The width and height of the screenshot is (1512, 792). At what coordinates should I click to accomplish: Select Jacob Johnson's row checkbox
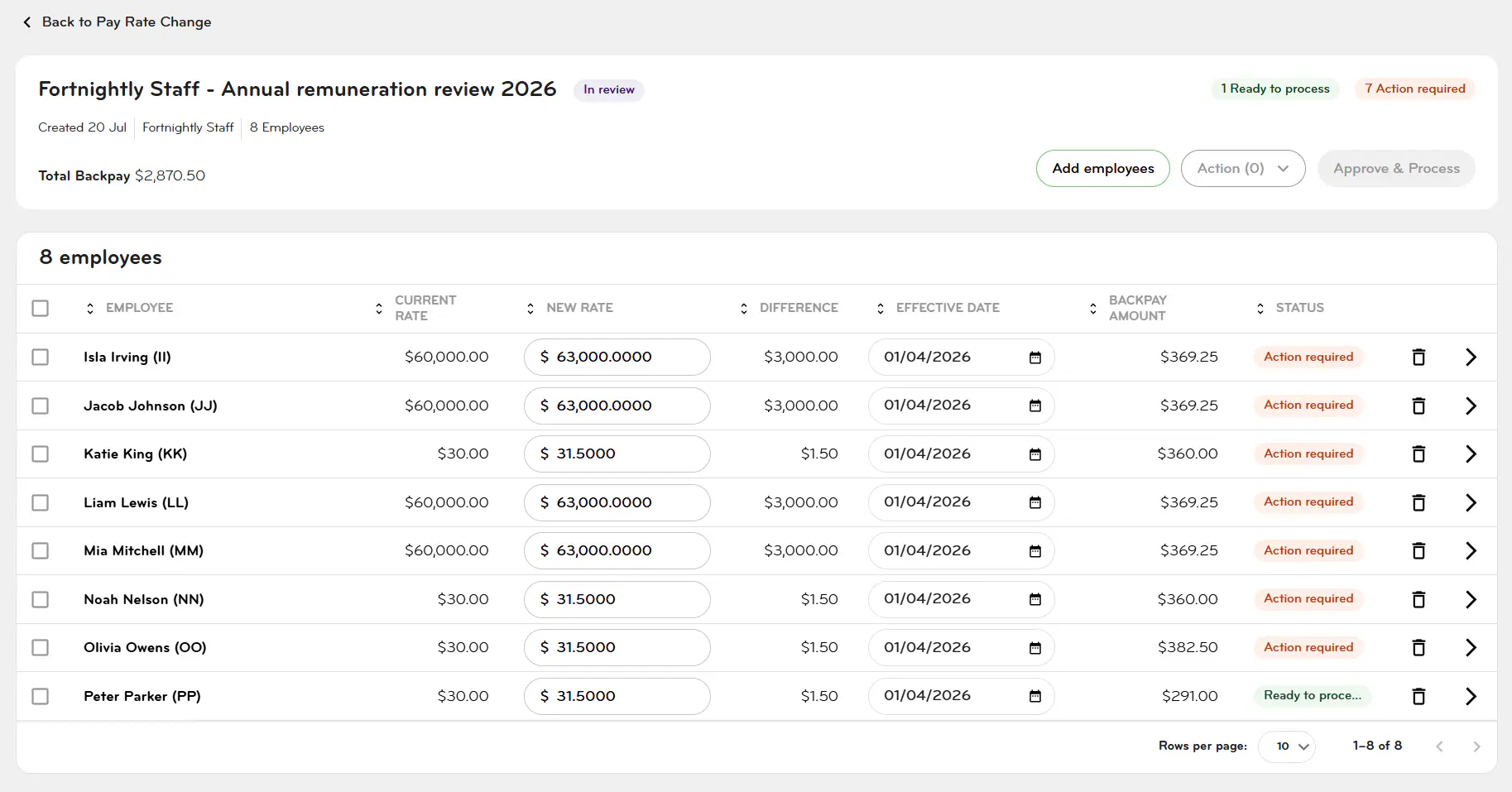pyautogui.click(x=40, y=406)
